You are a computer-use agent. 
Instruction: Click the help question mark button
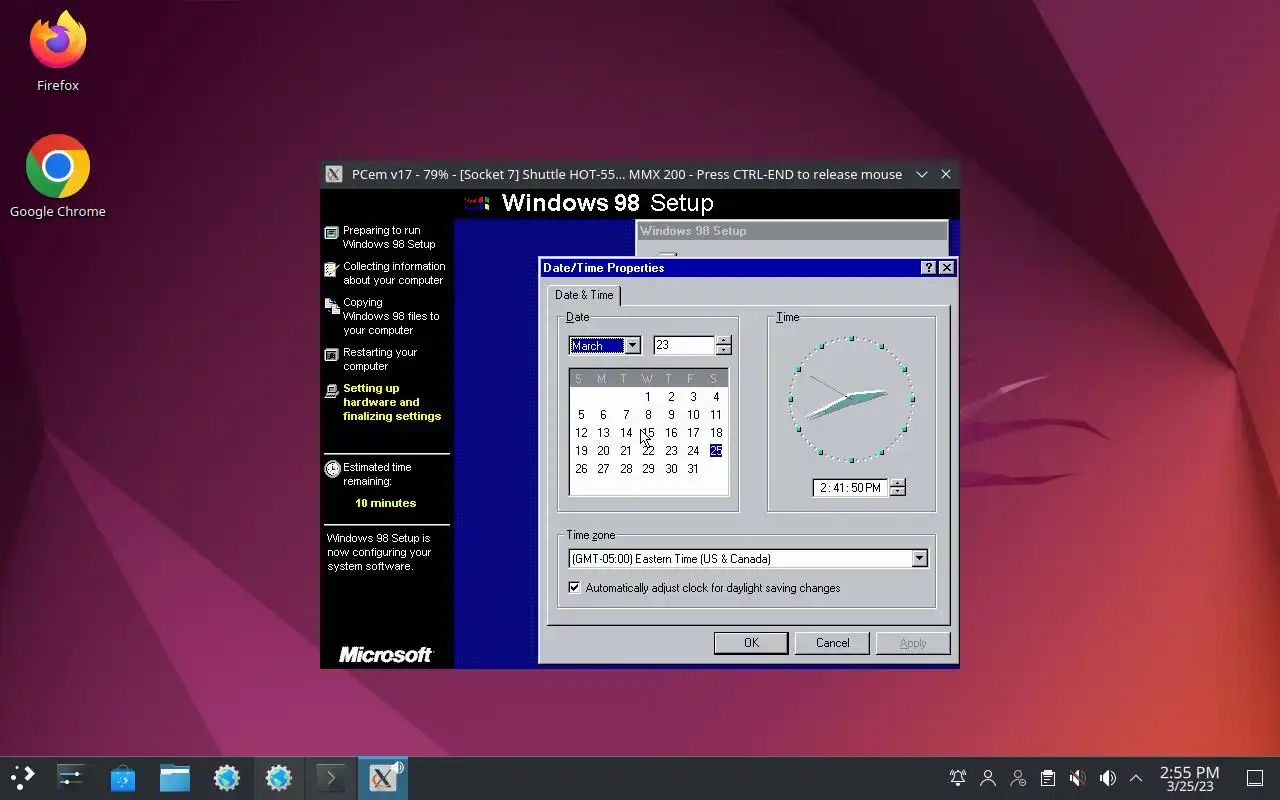point(928,268)
